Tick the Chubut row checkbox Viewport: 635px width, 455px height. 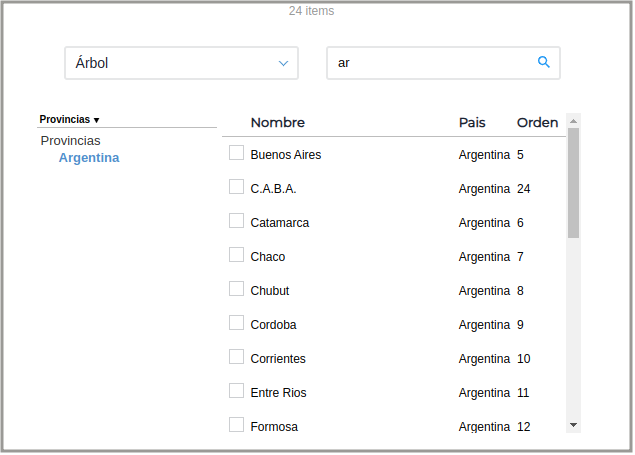[x=236, y=289]
